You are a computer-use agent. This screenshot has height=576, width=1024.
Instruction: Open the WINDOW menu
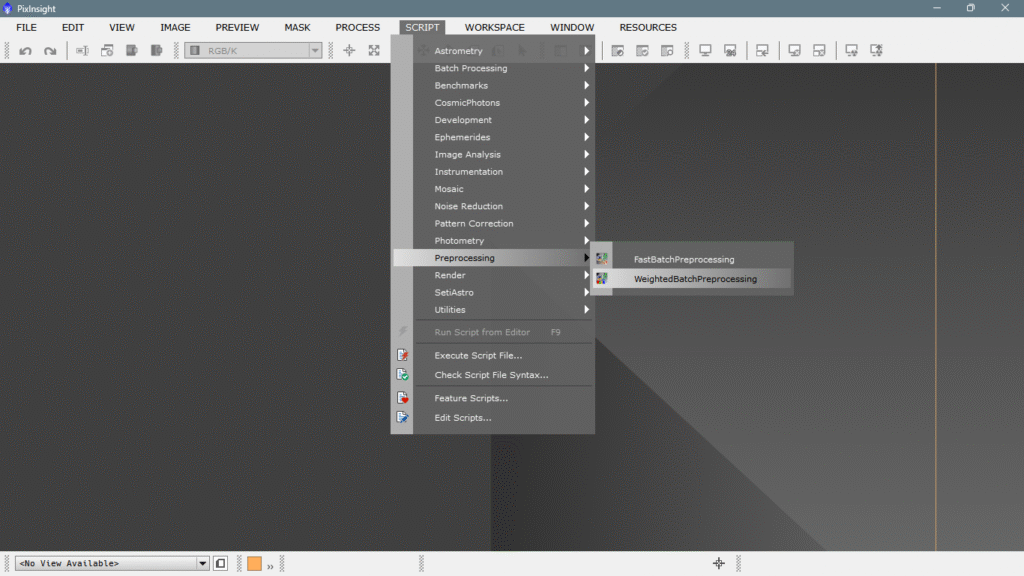pos(572,27)
